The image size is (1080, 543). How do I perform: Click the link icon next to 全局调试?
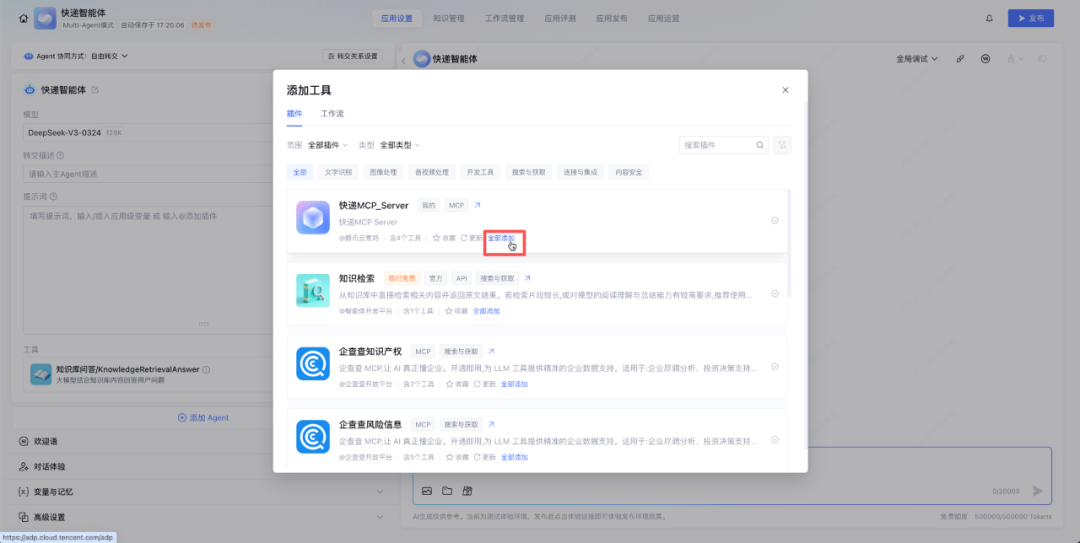(960, 59)
